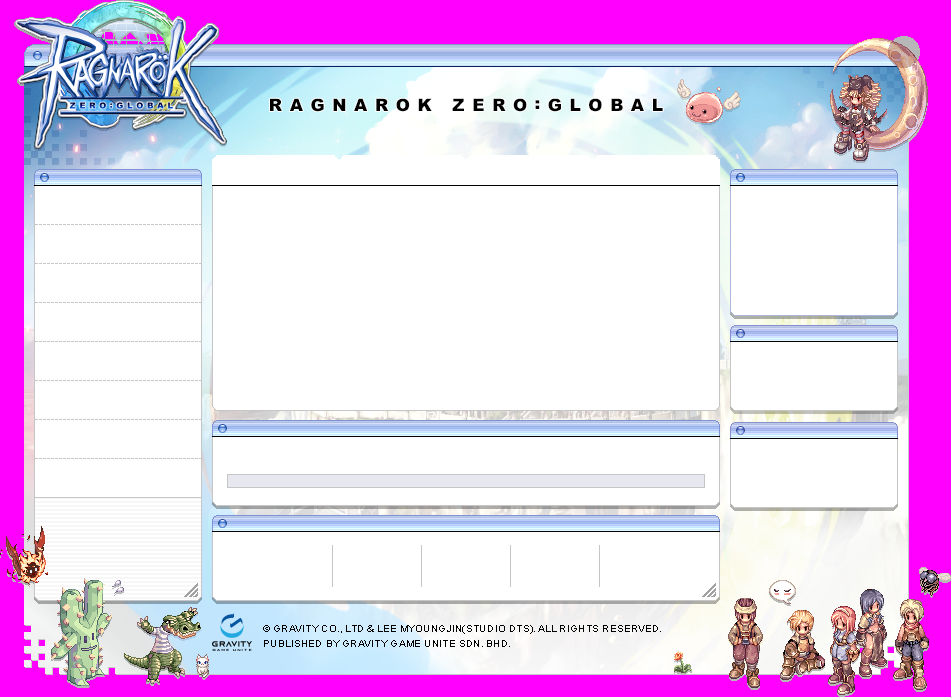Click the gray progress bar
The height and width of the screenshot is (697, 951).
(x=466, y=481)
